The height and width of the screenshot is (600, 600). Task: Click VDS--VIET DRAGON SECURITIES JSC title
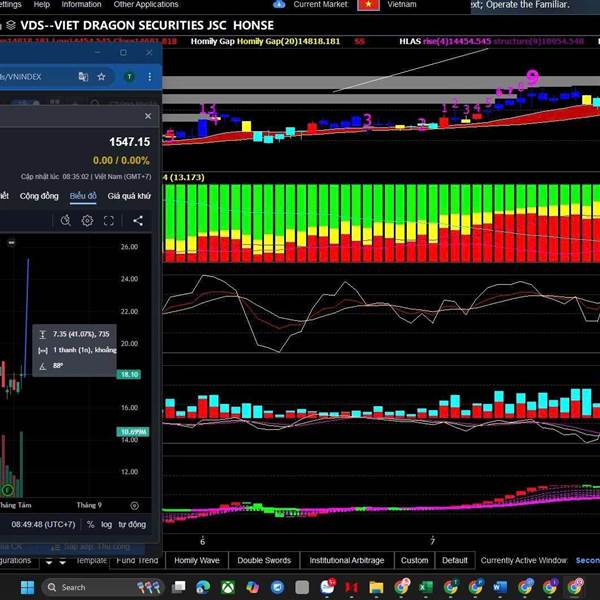[x=147, y=25]
